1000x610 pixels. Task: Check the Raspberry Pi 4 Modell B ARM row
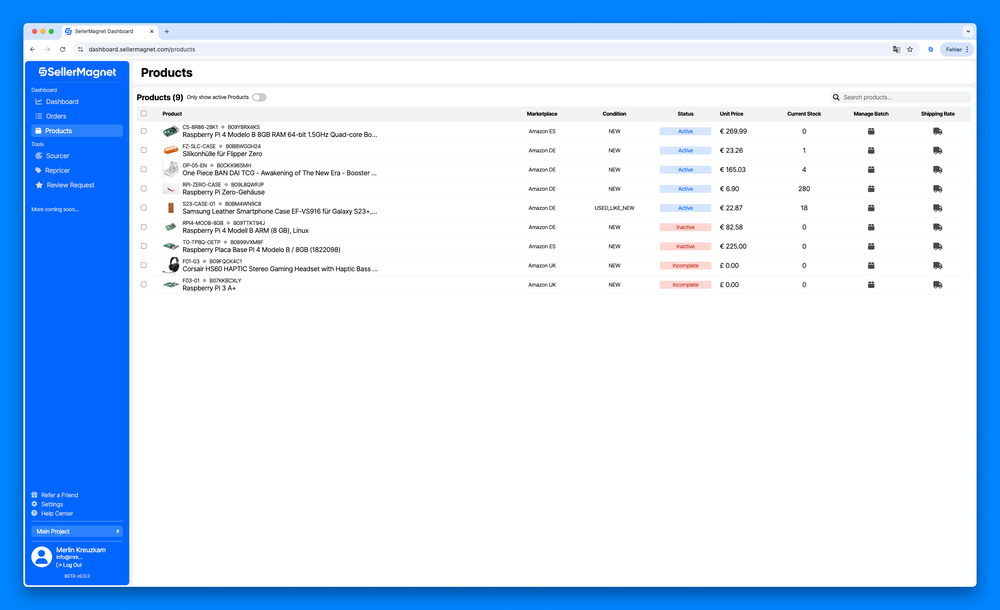[143, 227]
